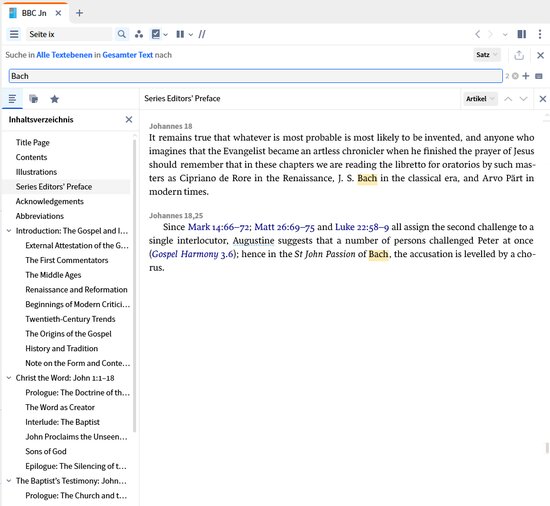Collapse the Introduction: The Gospel section
Image resolution: width=550 pixels, height=506 pixels.
click(x=9, y=231)
